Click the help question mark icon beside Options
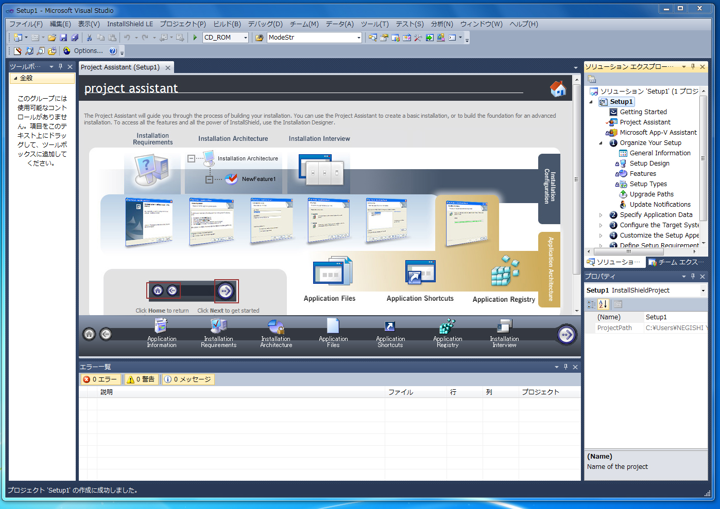The image size is (720, 509). point(112,51)
